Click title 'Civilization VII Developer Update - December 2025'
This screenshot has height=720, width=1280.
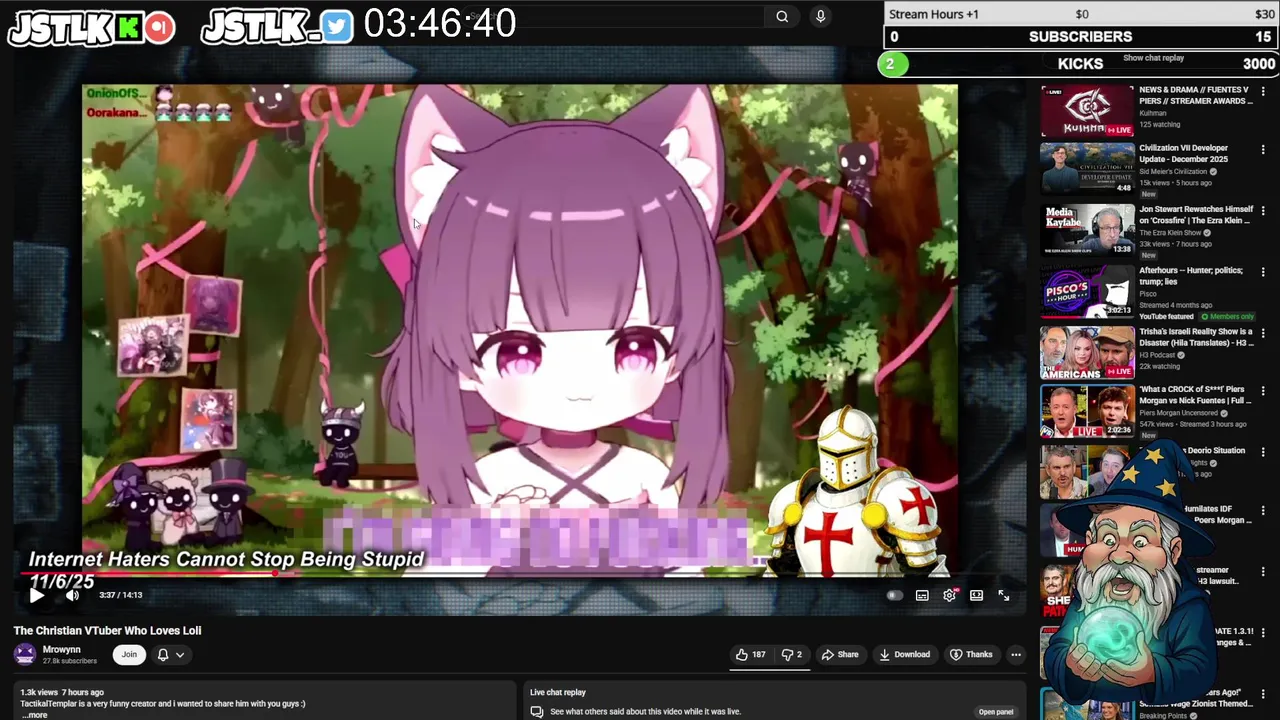[x=1183, y=153]
